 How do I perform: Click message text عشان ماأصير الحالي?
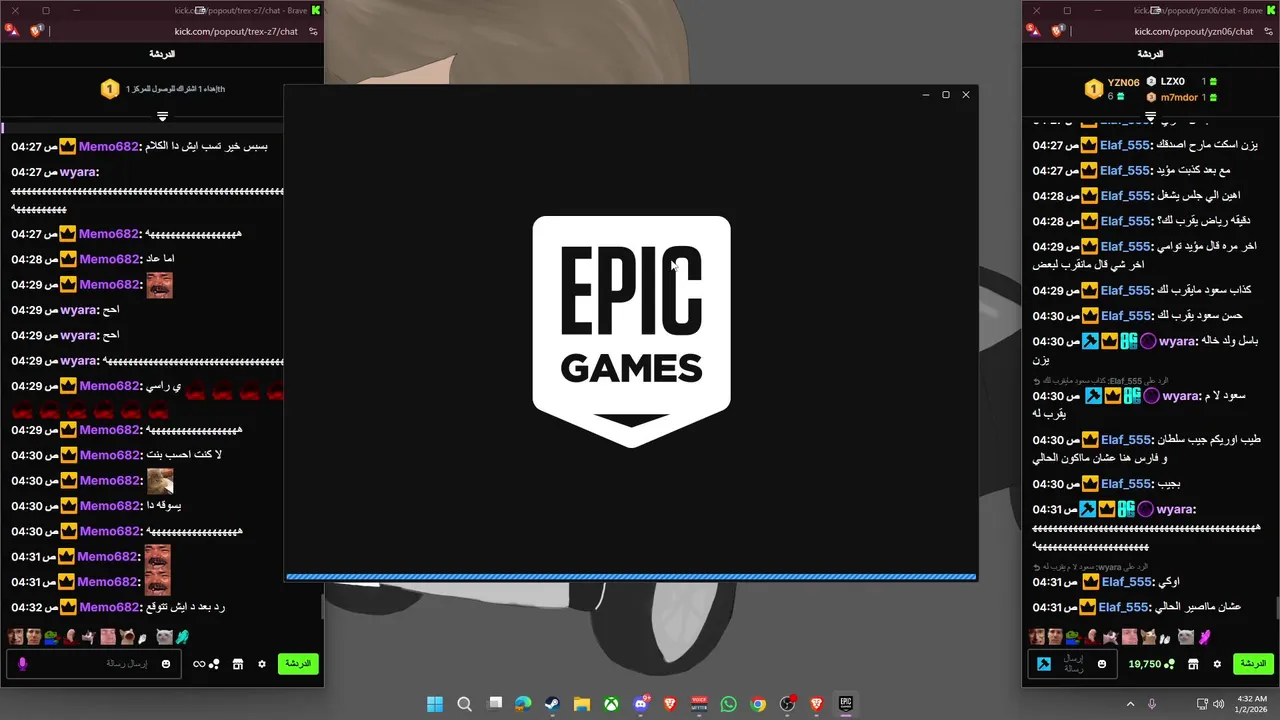click(x=1199, y=607)
